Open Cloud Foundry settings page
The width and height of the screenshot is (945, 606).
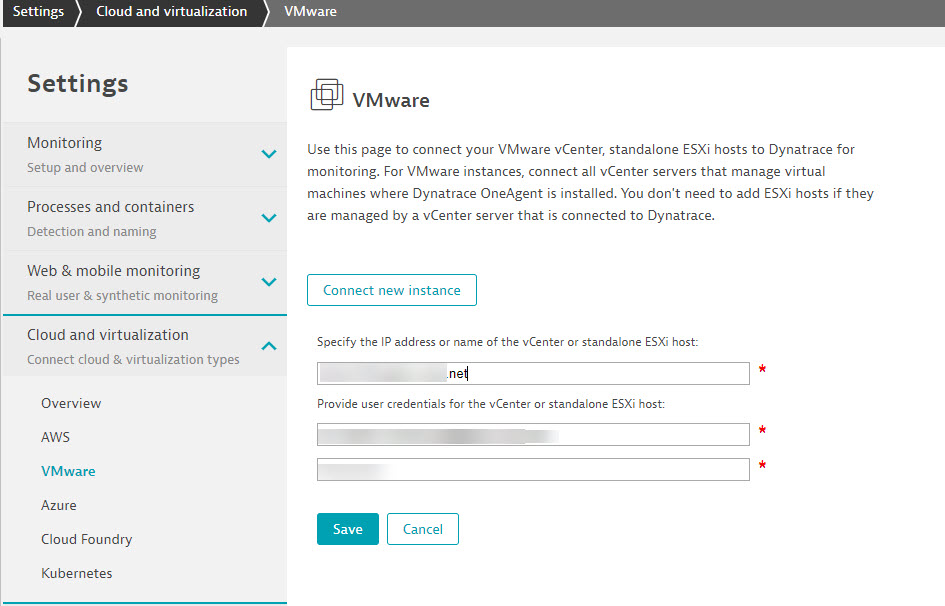pos(86,539)
